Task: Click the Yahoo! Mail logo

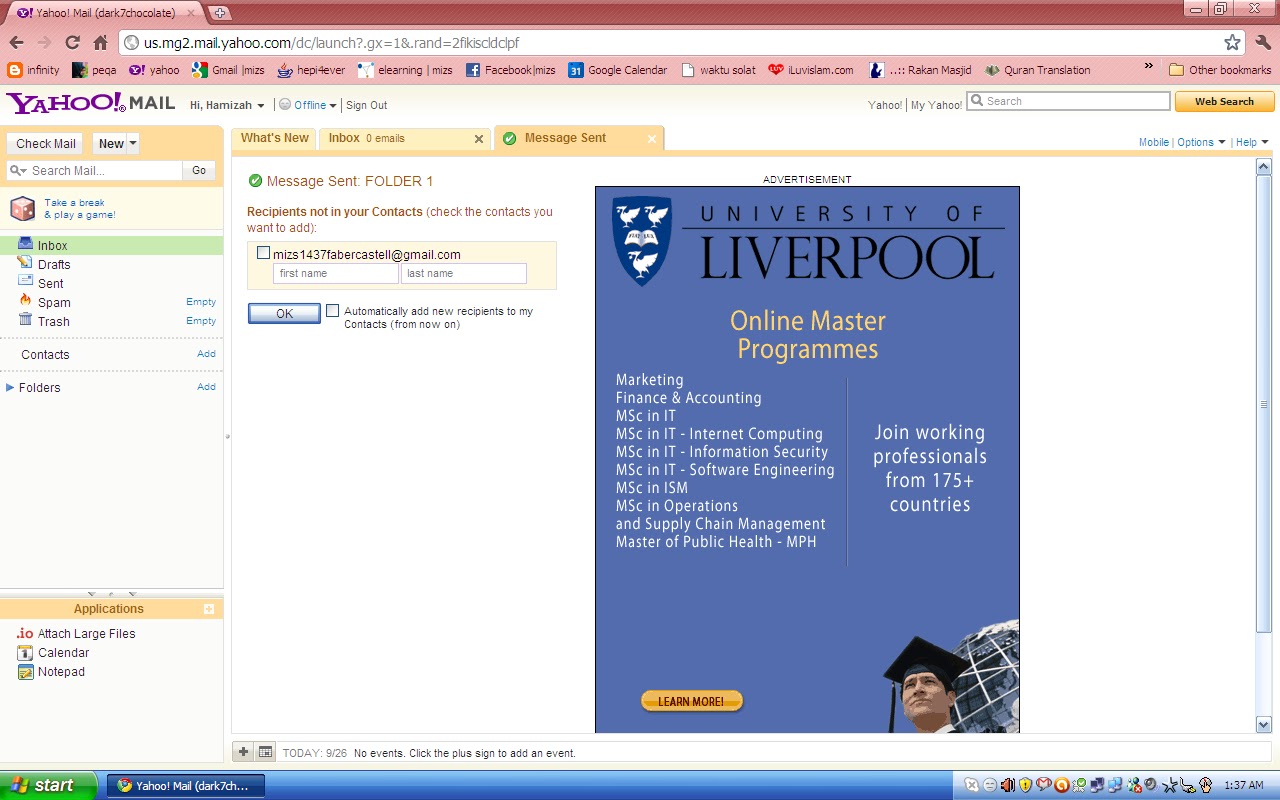Action: tap(90, 103)
